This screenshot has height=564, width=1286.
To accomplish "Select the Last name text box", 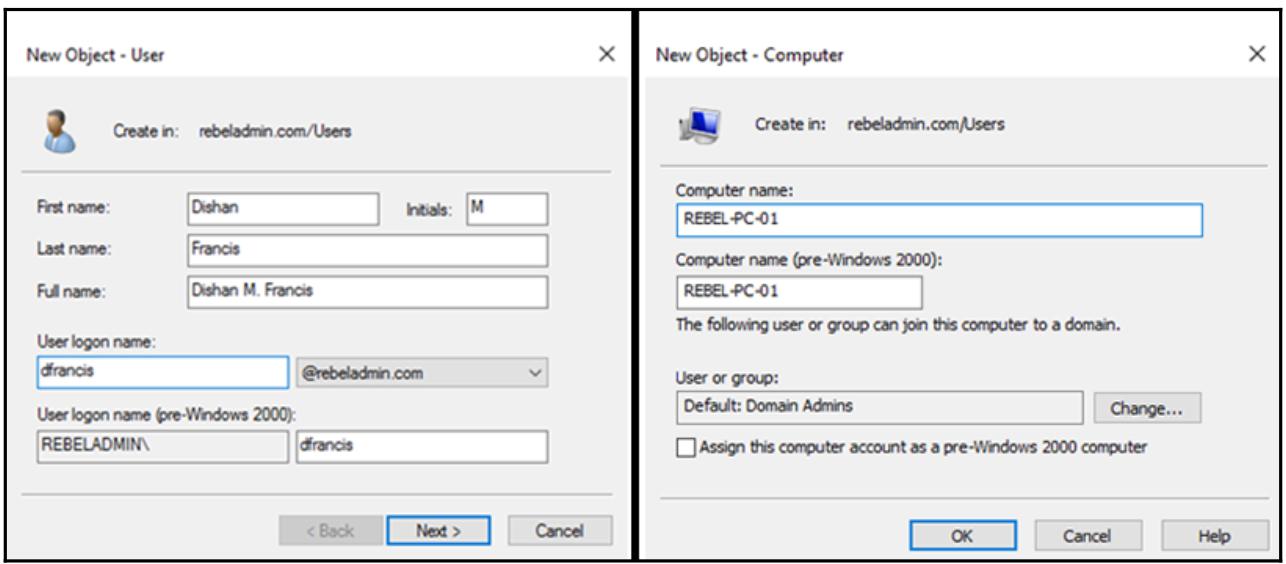I will click(366, 251).
